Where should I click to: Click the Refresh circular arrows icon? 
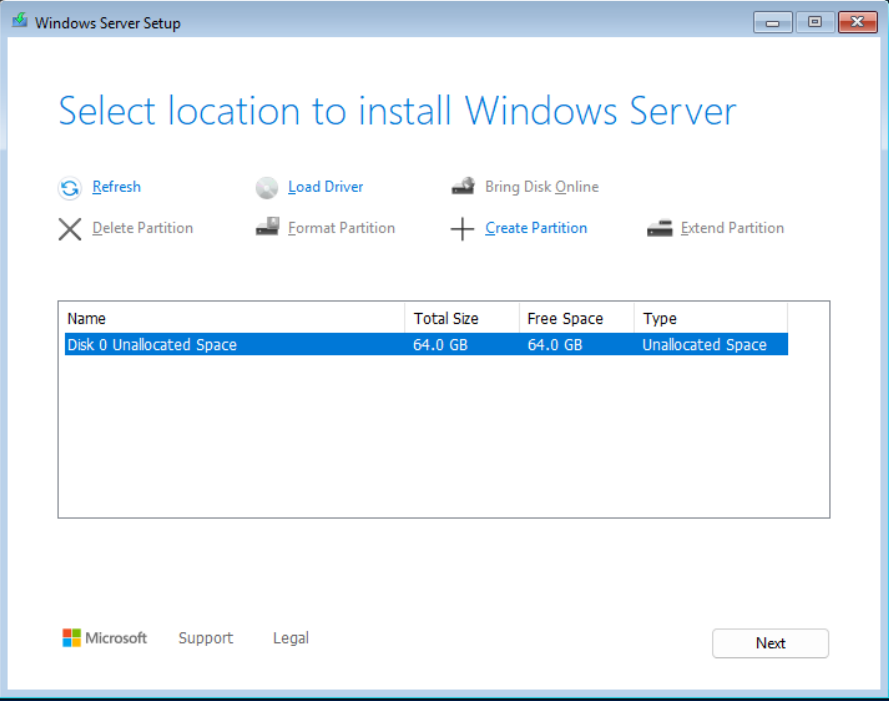[70, 188]
